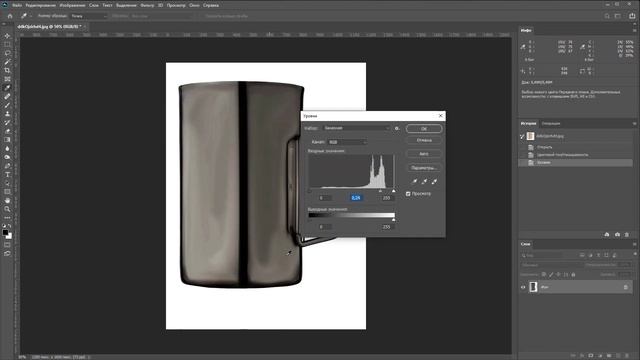Open the Изображение menu
Viewport: 640px width, 360px height.
click(72, 5)
